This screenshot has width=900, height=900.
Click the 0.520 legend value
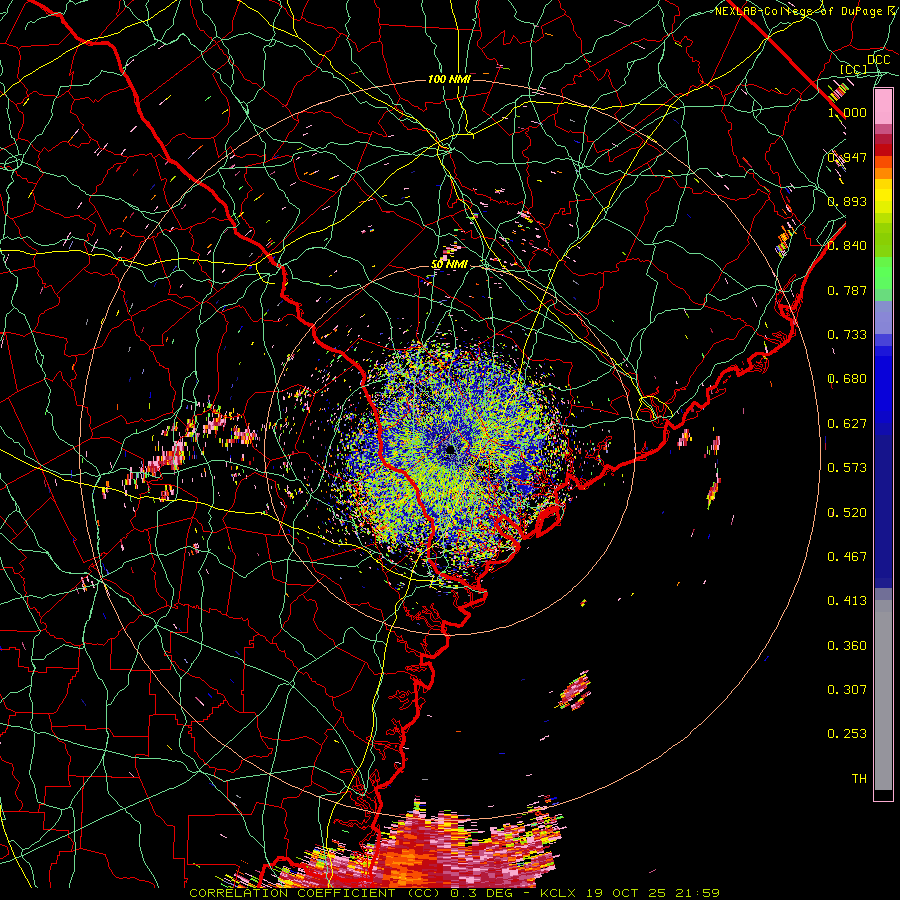click(847, 513)
